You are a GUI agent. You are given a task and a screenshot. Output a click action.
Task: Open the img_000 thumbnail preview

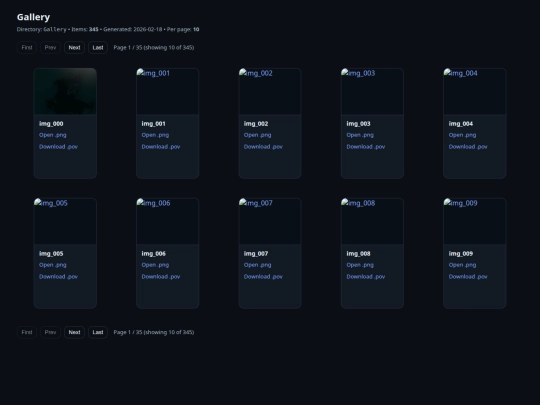tap(65, 91)
